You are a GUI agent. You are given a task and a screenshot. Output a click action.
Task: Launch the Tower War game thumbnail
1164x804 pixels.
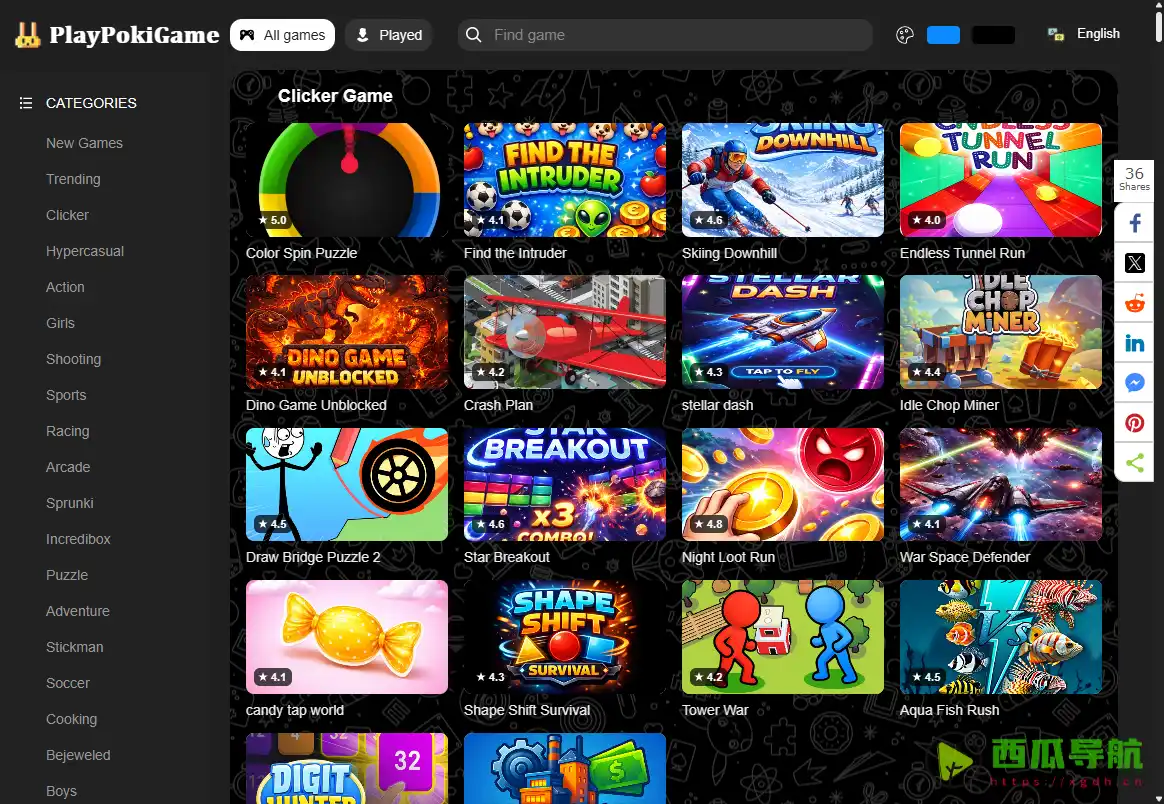pos(782,637)
